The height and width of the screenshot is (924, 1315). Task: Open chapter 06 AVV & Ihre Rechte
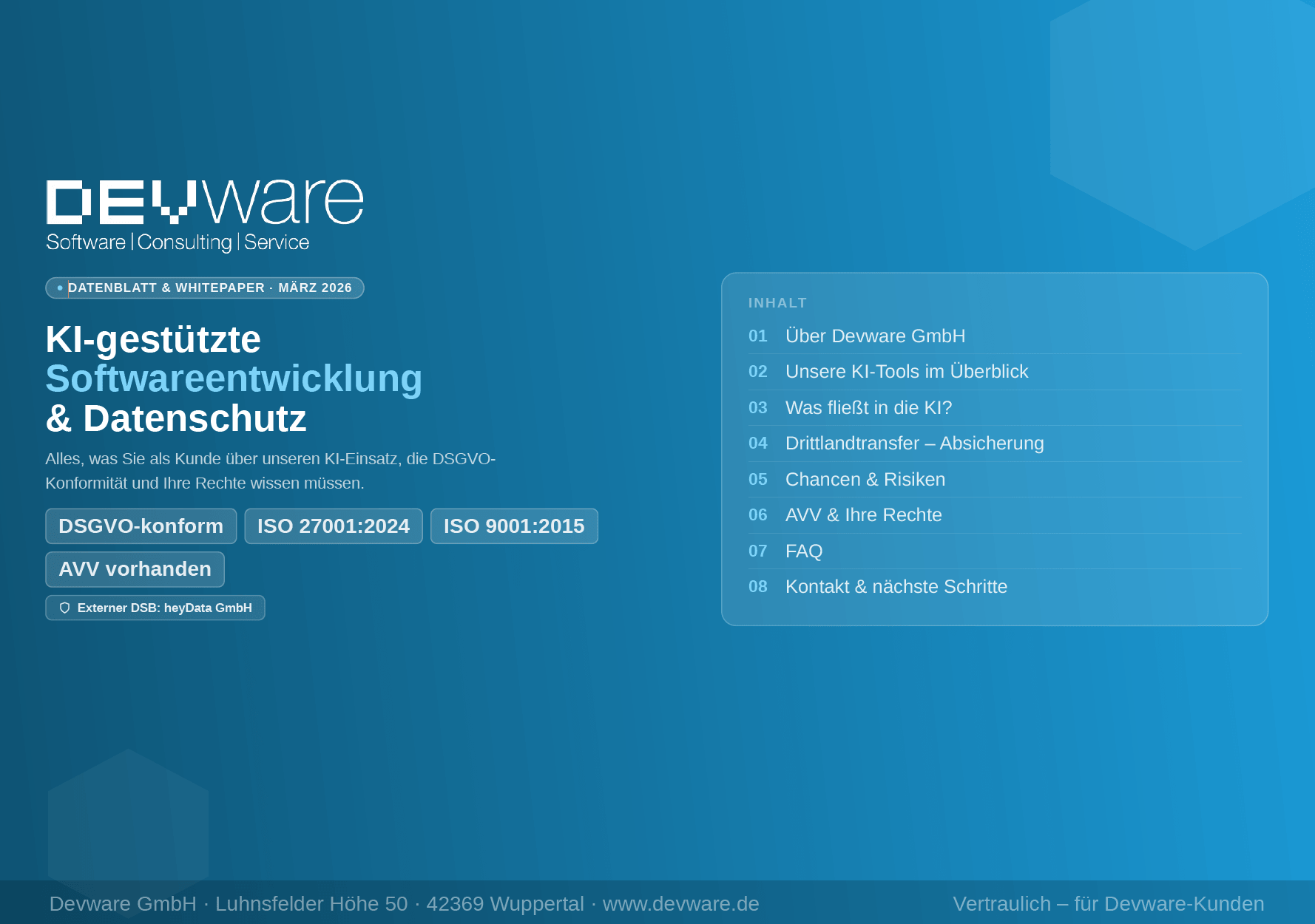(x=864, y=514)
